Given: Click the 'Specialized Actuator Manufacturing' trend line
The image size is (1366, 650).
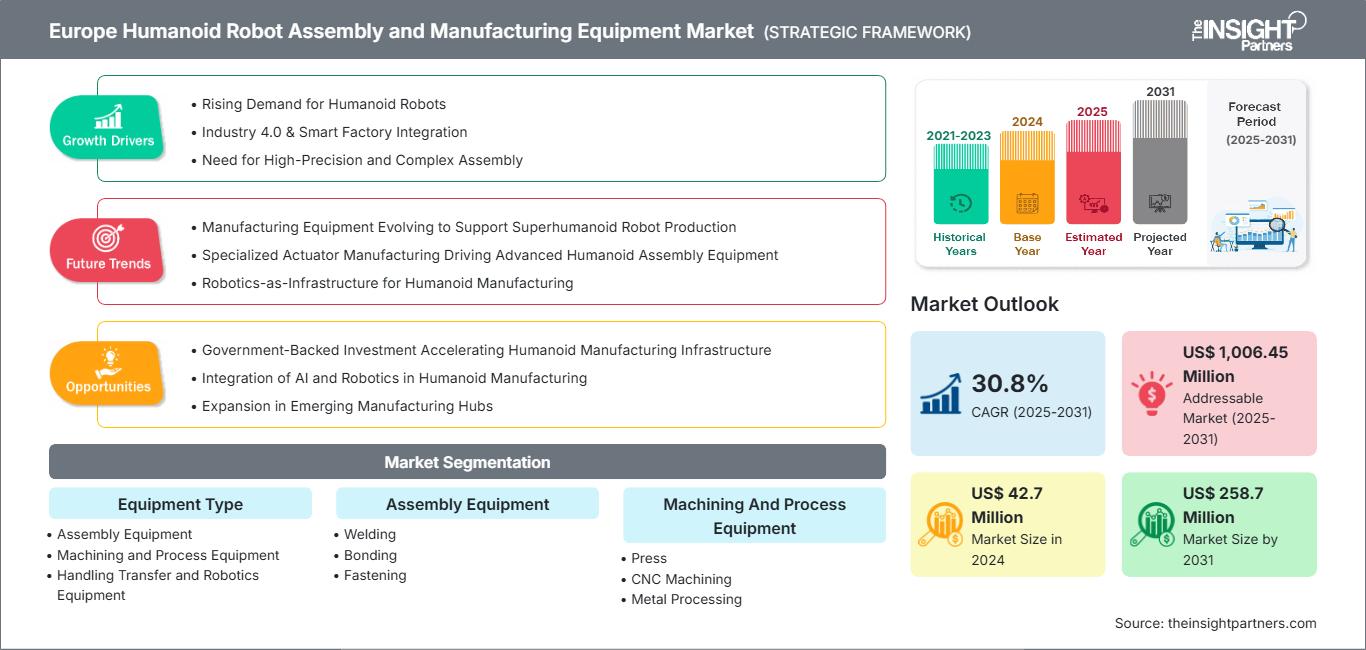Looking at the screenshot, I should point(490,255).
